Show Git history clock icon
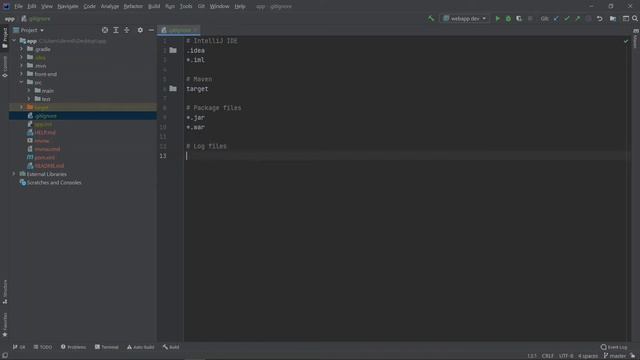The image size is (640, 360). coord(588,18)
